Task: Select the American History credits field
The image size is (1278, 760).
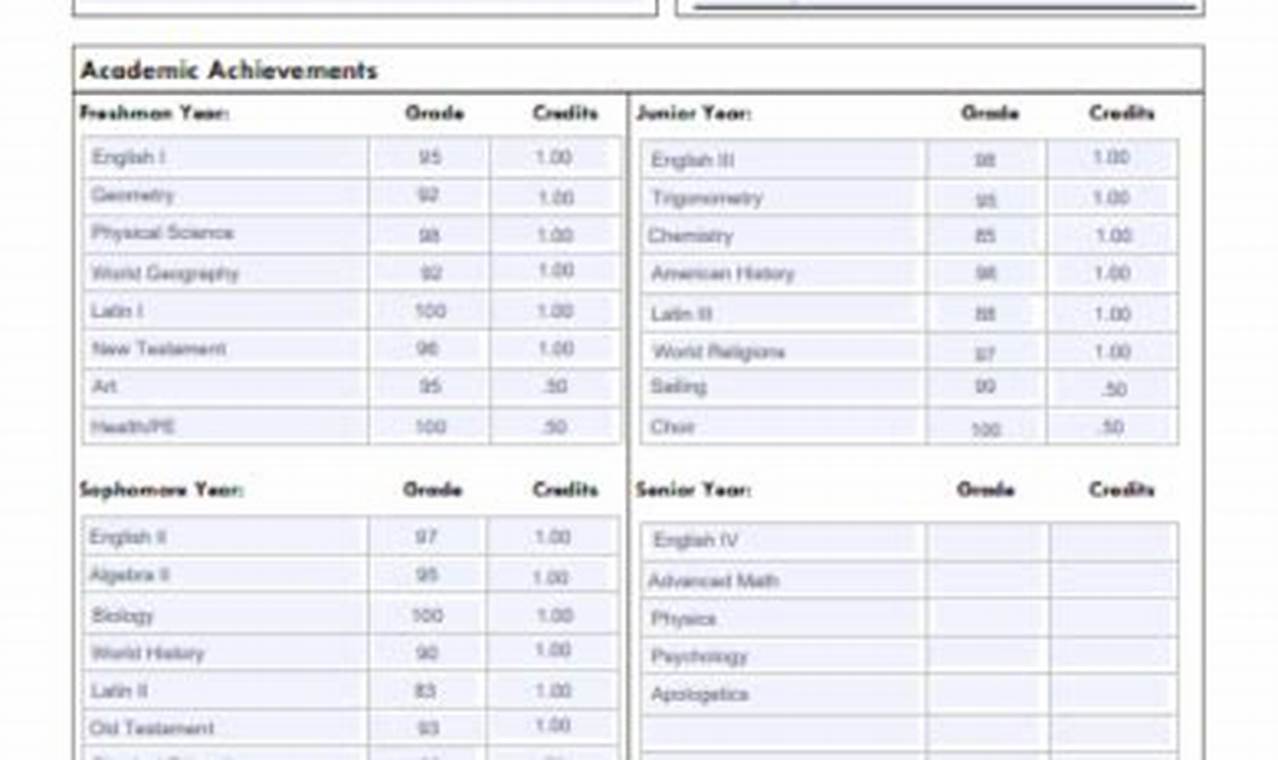Action: tap(1111, 274)
